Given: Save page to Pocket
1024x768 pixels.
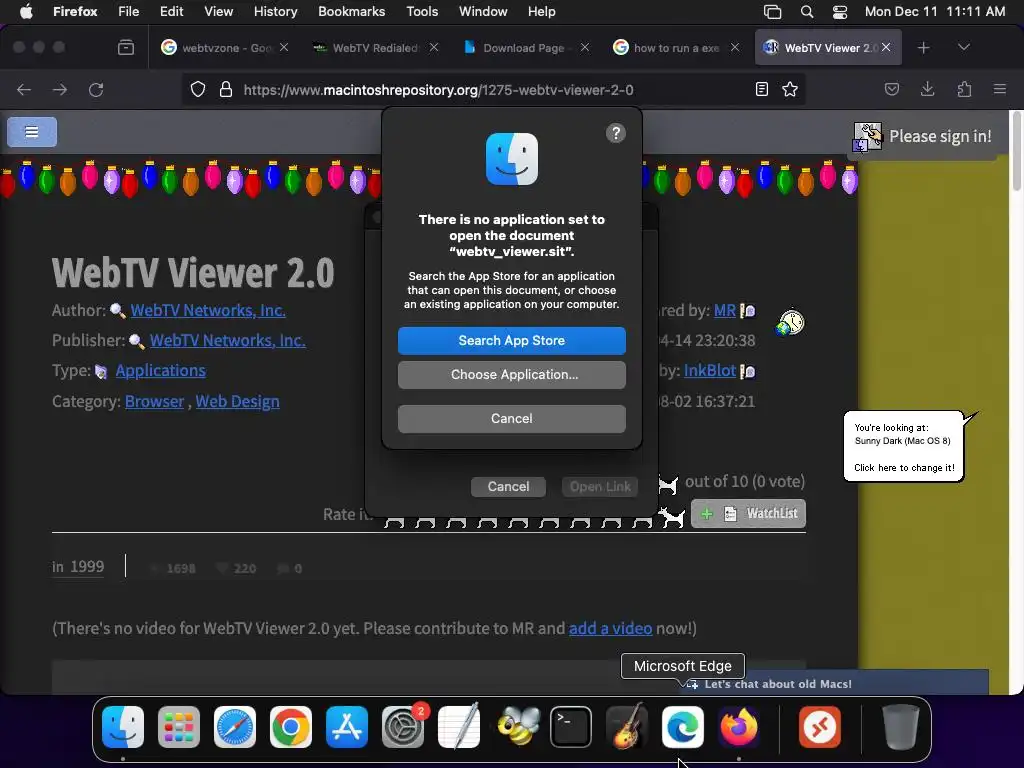Looking at the screenshot, I should tap(892, 89).
